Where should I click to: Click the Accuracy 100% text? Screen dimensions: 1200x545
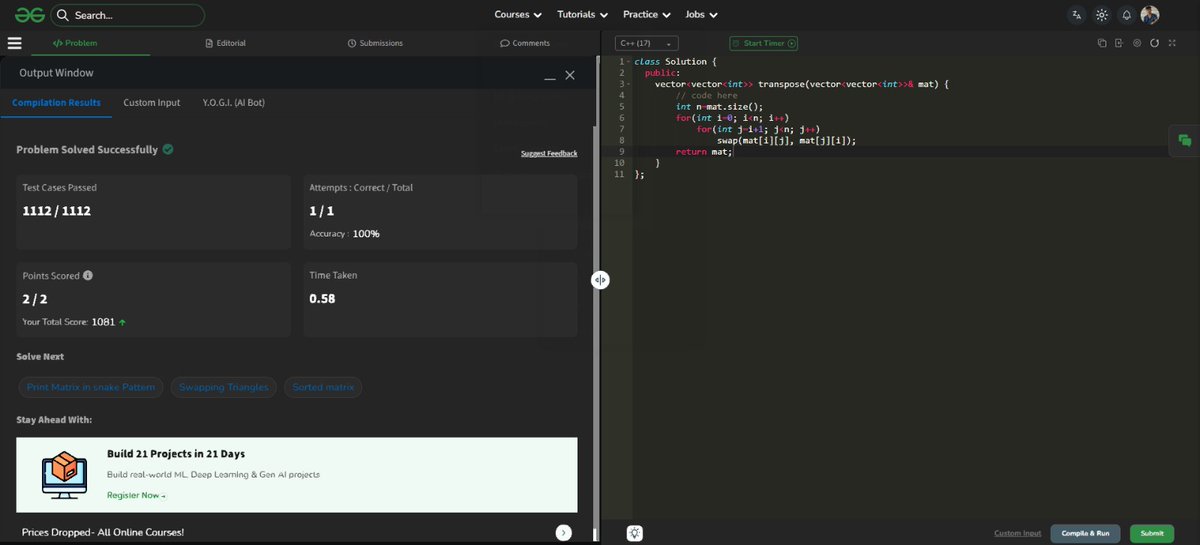point(344,233)
